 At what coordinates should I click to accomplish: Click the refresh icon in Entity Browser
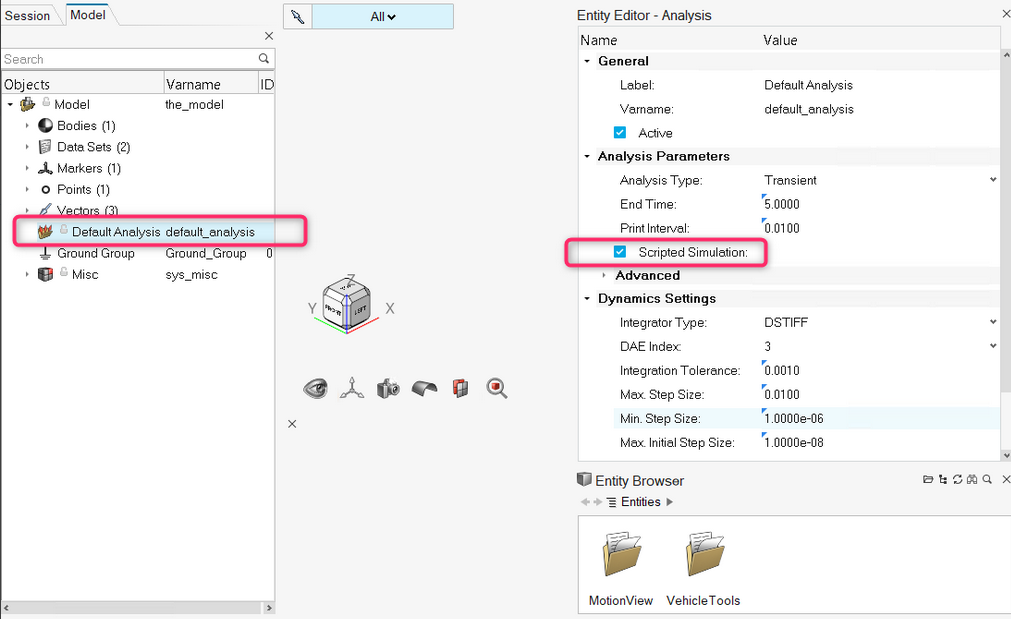957,480
